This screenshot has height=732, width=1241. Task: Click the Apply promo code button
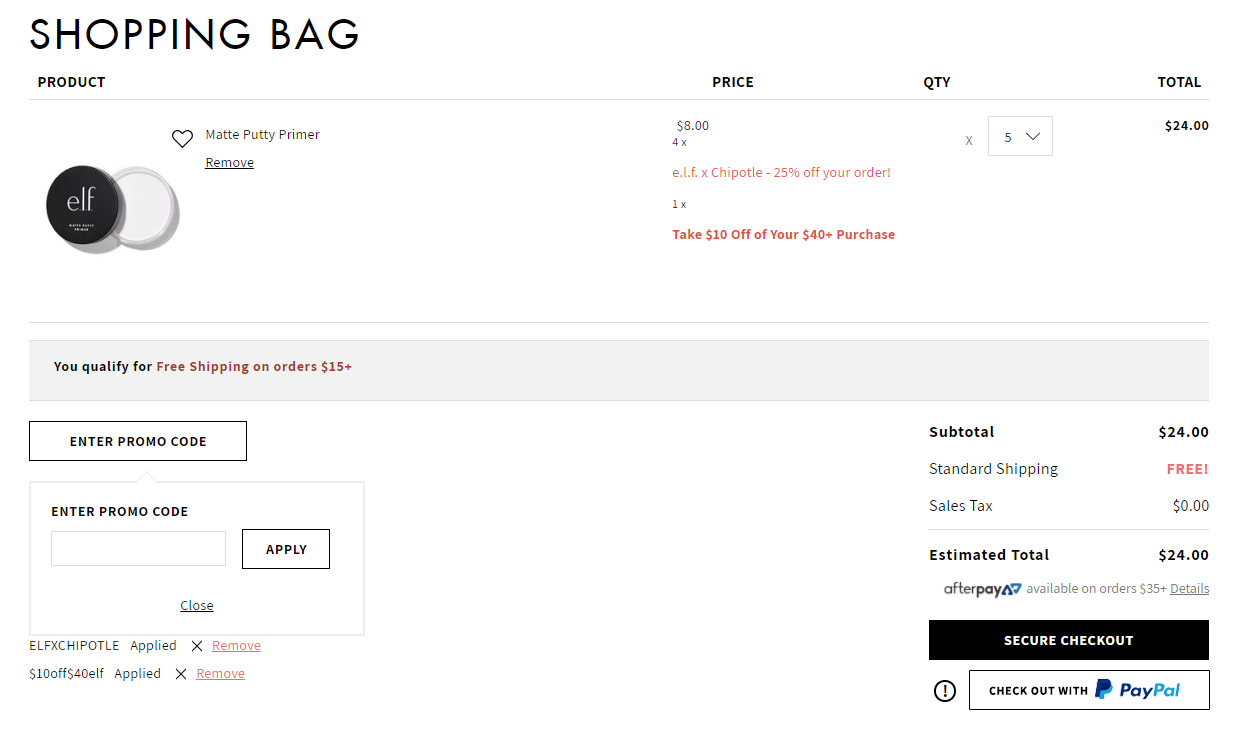286,549
